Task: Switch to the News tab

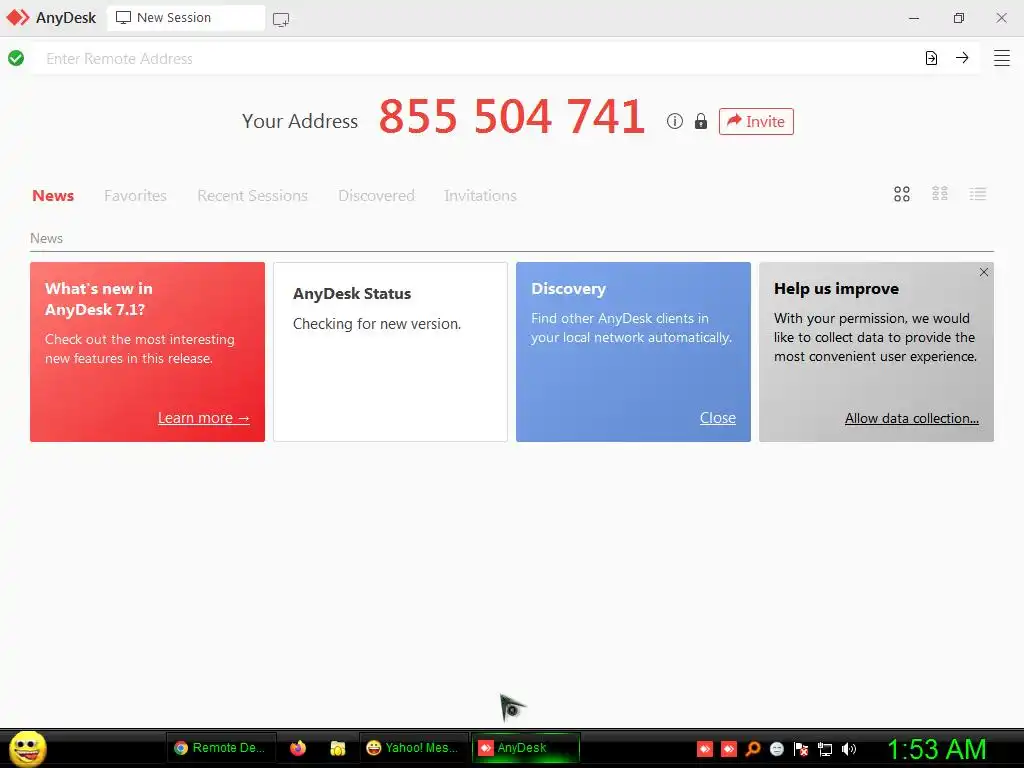Action: tap(53, 195)
